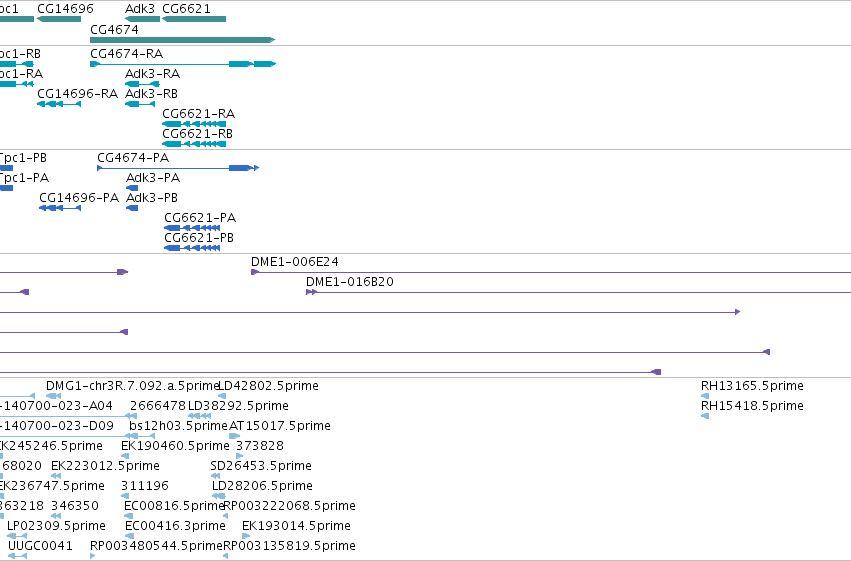Select the RP003135819.5prime EST label

pos(290,547)
